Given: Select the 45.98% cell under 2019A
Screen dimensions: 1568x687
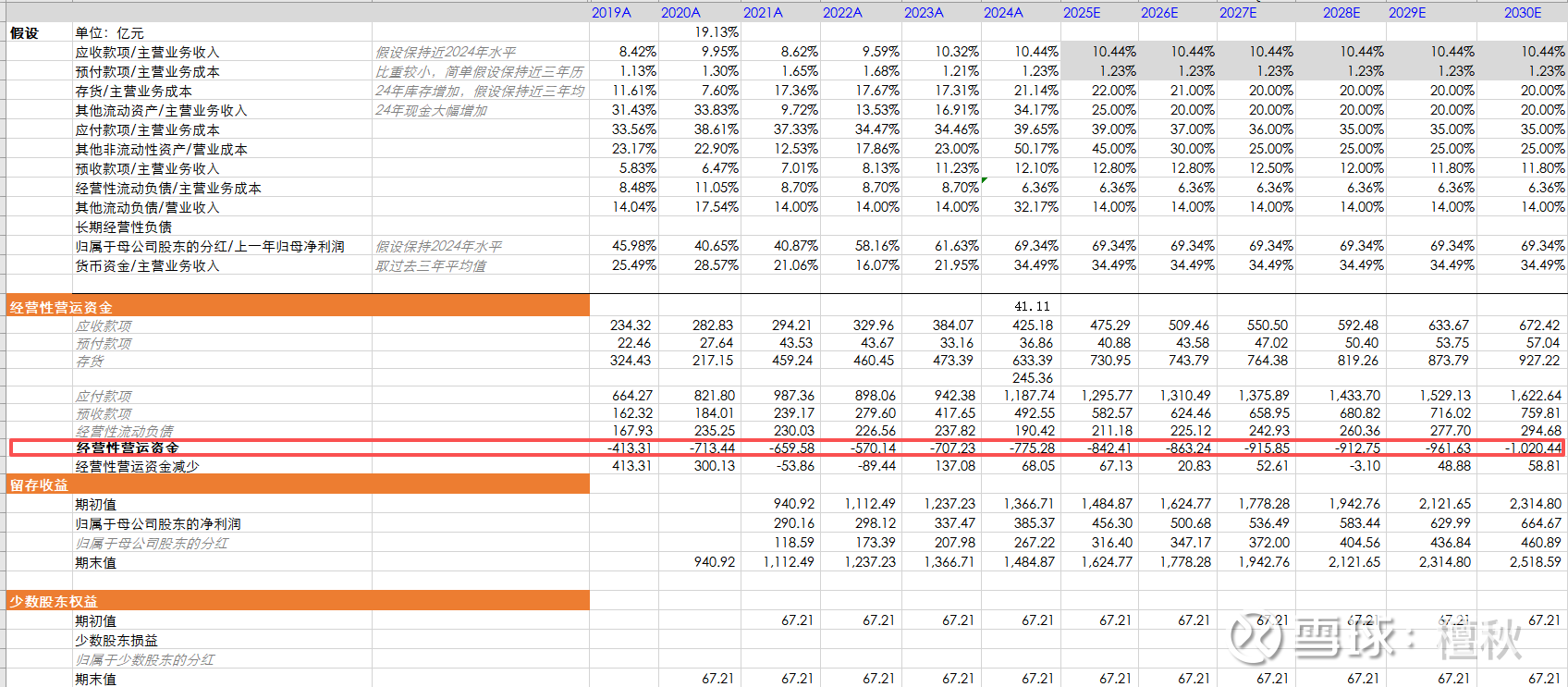Looking at the screenshot, I should click(634, 246).
